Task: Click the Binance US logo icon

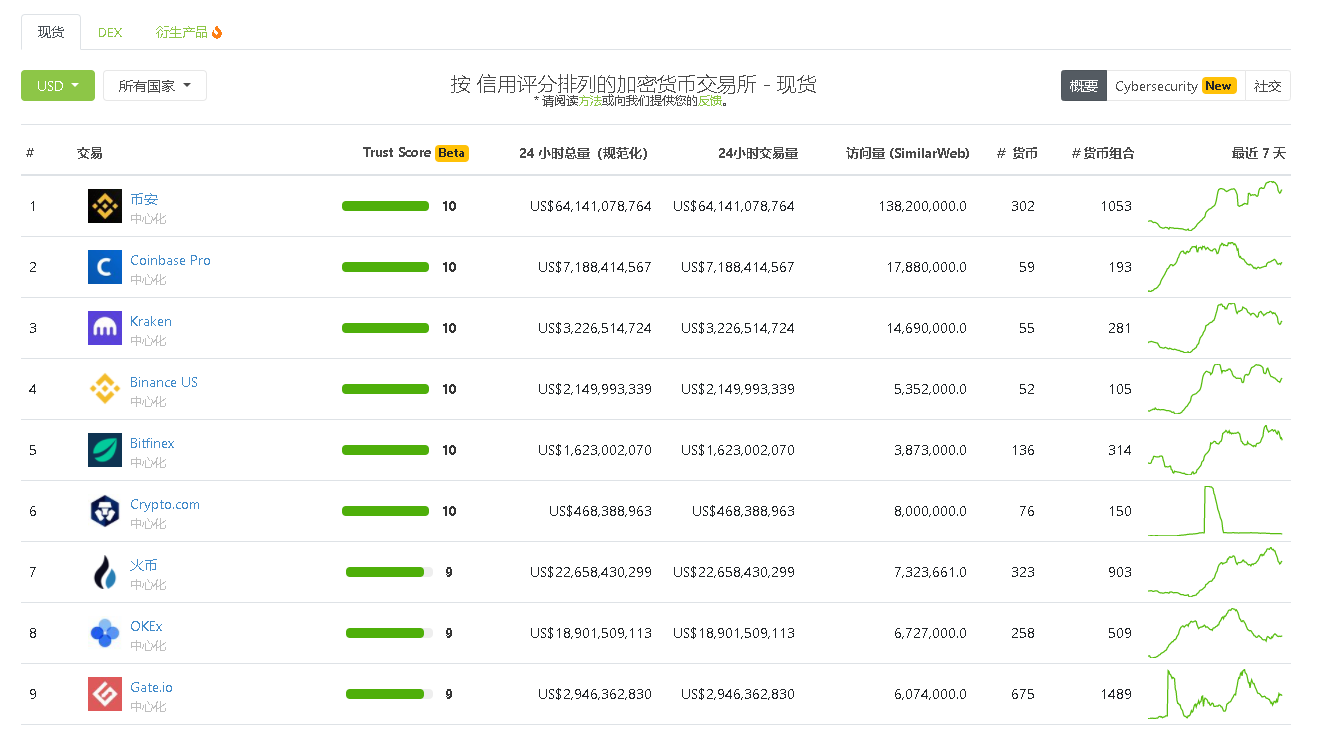Action: [x=105, y=389]
